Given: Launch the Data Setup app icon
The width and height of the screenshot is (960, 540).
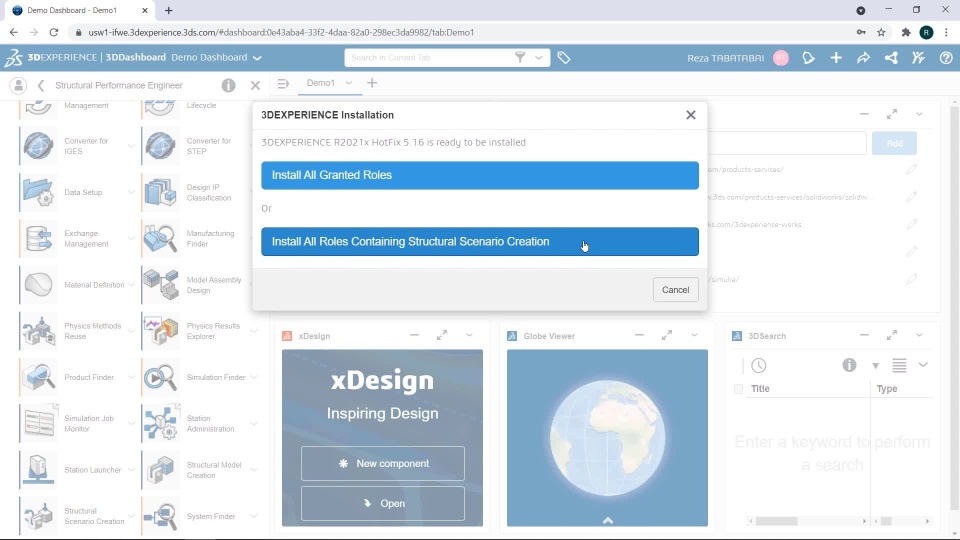Looking at the screenshot, I should (x=39, y=192).
